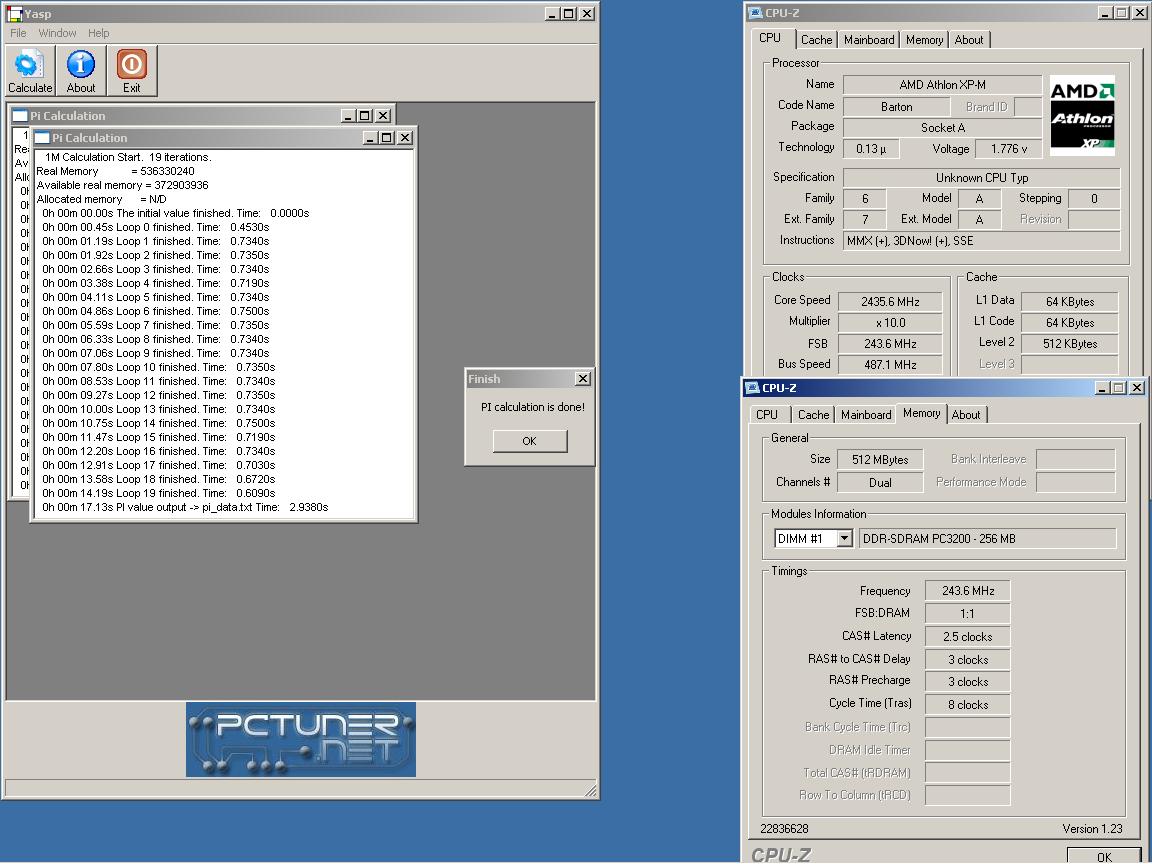
Task: Maximize the front Pi Calculation window
Action: pyautogui.click(x=386, y=137)
